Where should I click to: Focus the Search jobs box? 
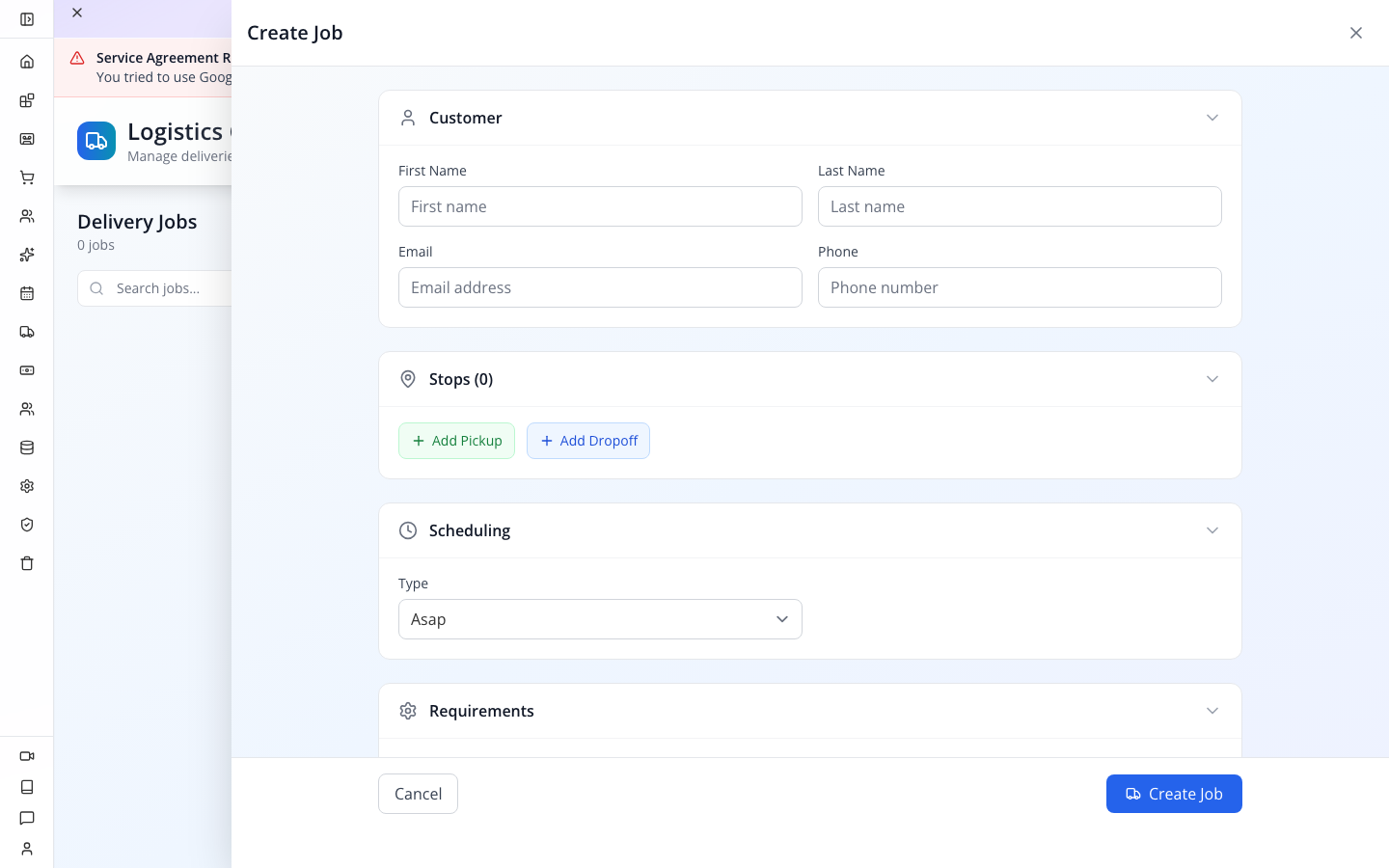click(x=154, y=288)
